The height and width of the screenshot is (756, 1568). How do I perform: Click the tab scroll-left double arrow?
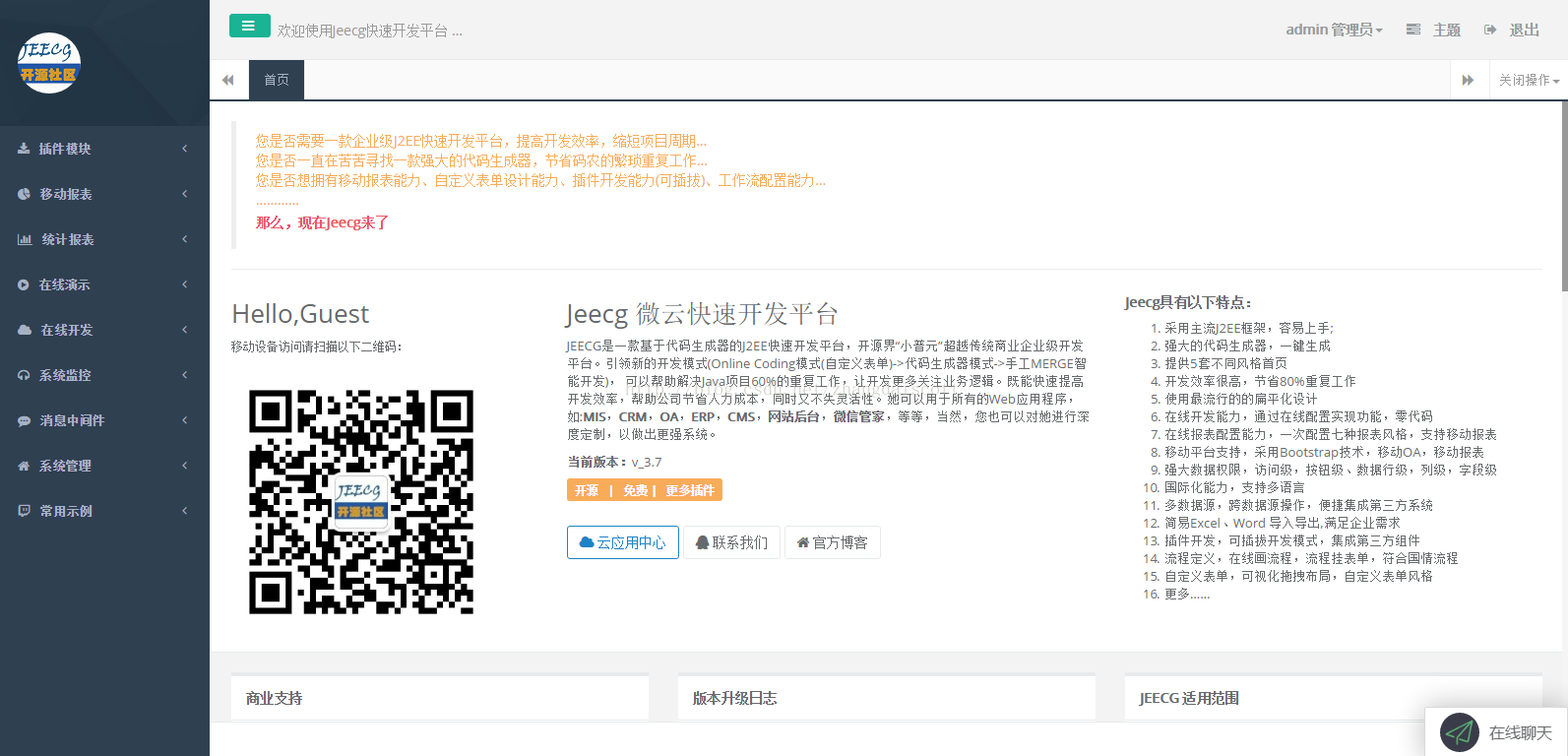(228, 80)
